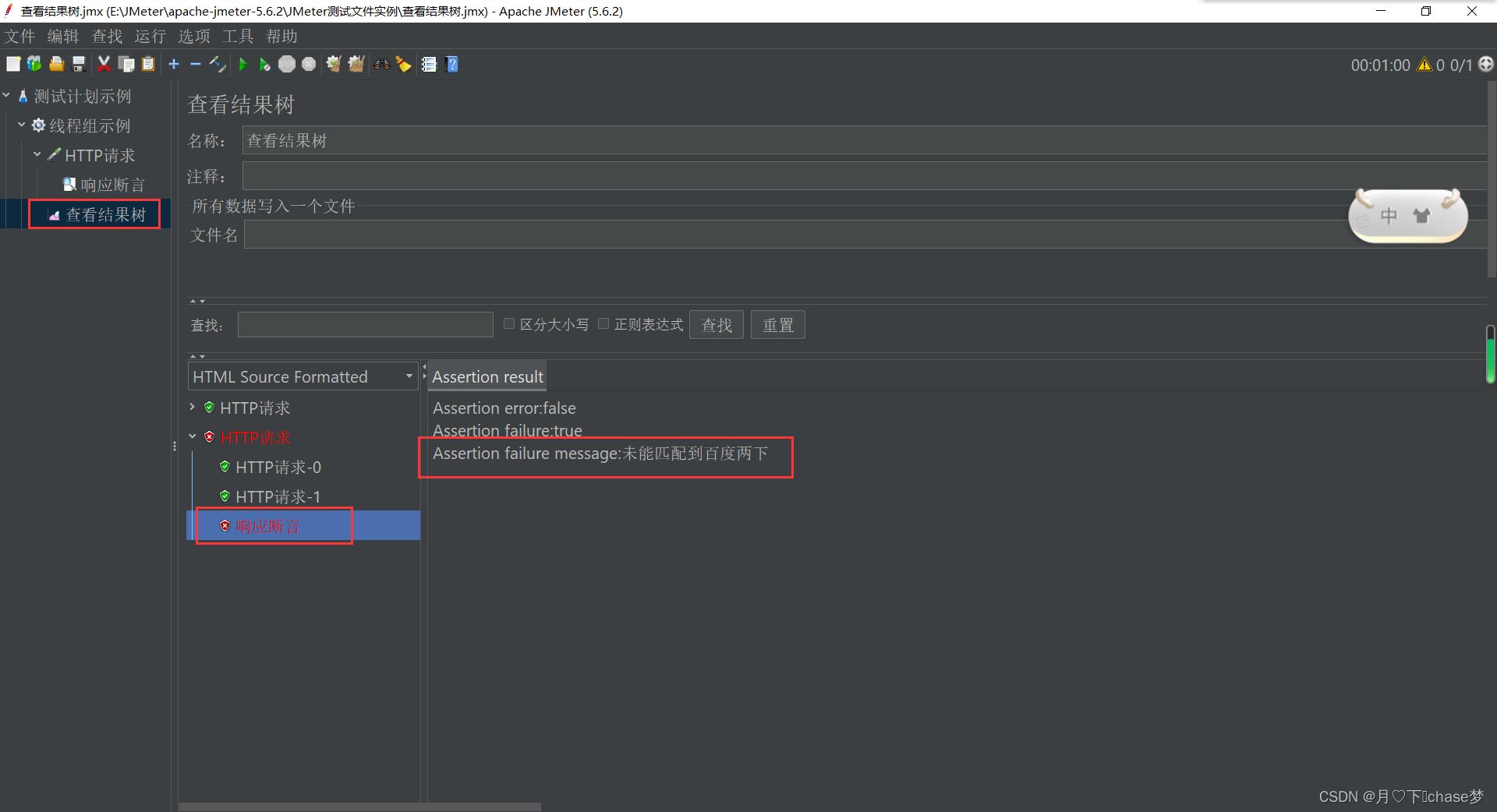Collapse the HTTP请求 node in test plan
Image resolution: width=1497 pixels, height=812 pixels.
point(37,154)
